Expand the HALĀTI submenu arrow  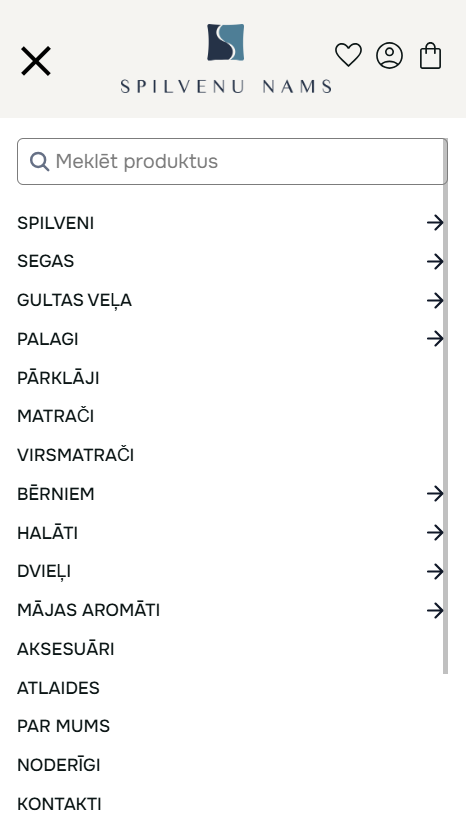click(x=435, y=533)
